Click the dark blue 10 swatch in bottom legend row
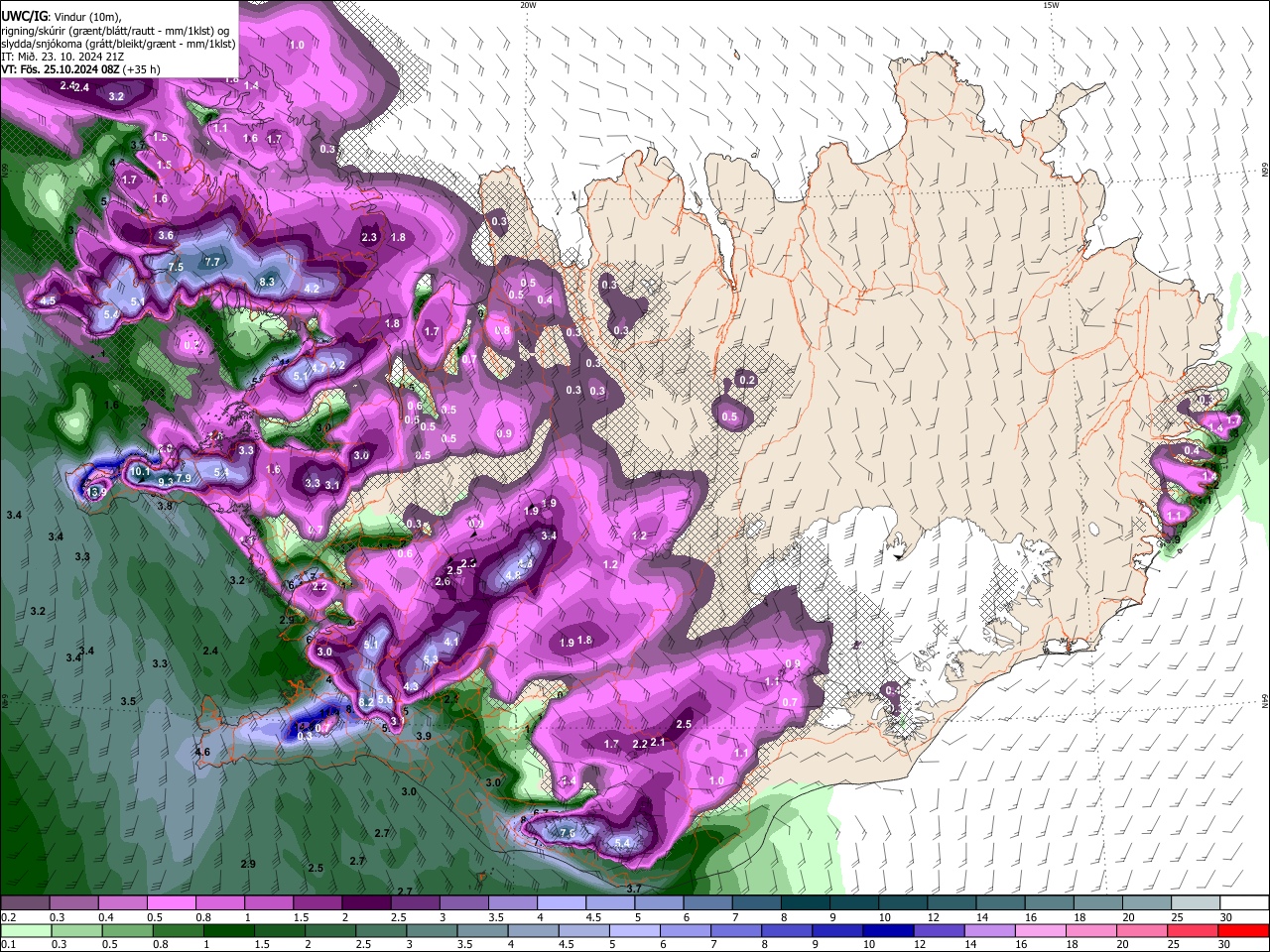The image size is (1270, 952). coord(886,930)
